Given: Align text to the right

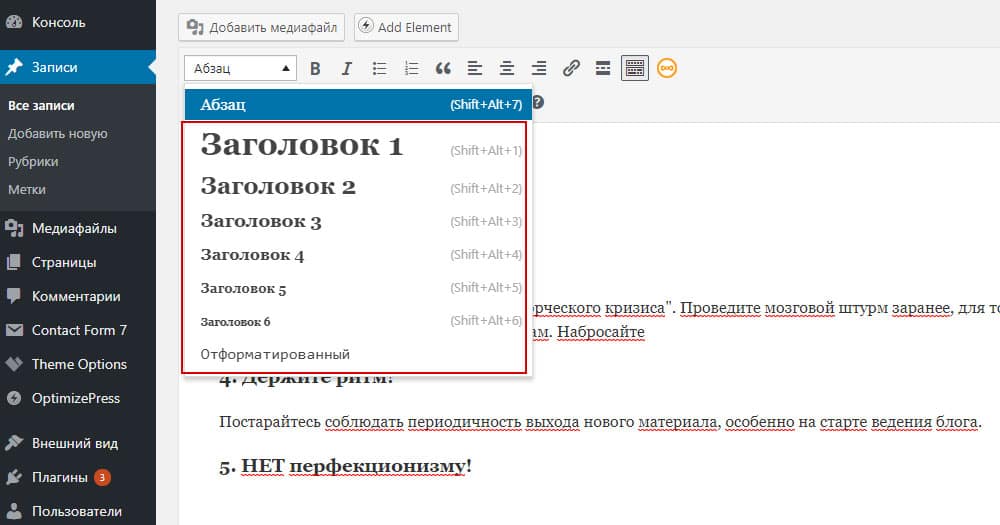Looking at the screenshot, I should pyautogui.click(x=539, y=69).
